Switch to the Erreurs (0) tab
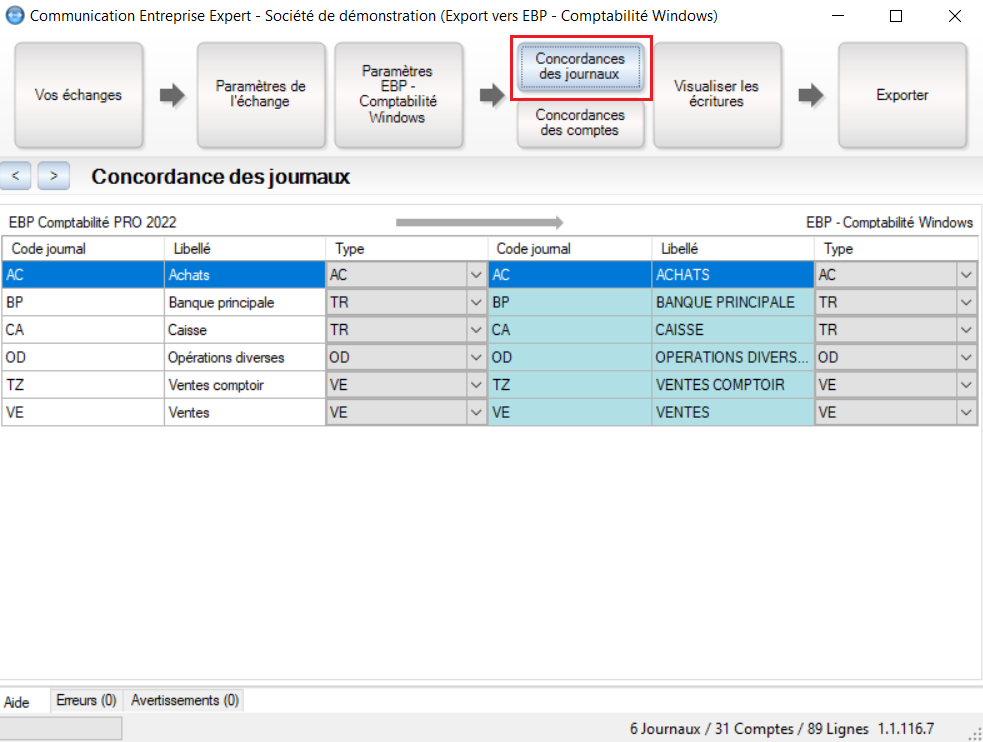The width and height of the screenshot is (983, 742). (x=87, y=701)
